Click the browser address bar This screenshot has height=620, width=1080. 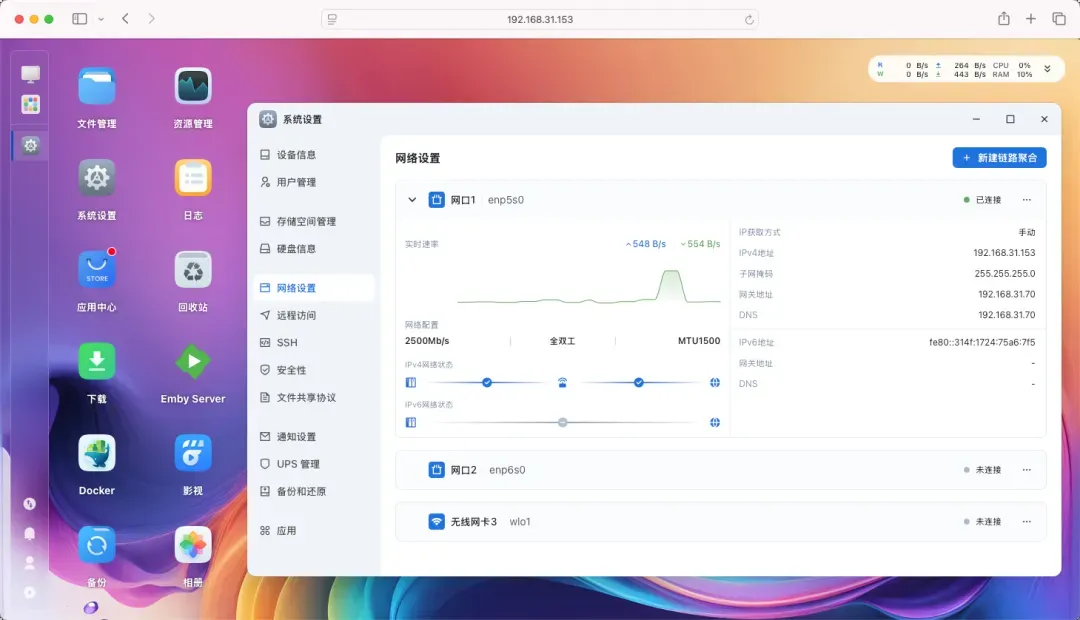pyautogui.click(x=540, y=19)
